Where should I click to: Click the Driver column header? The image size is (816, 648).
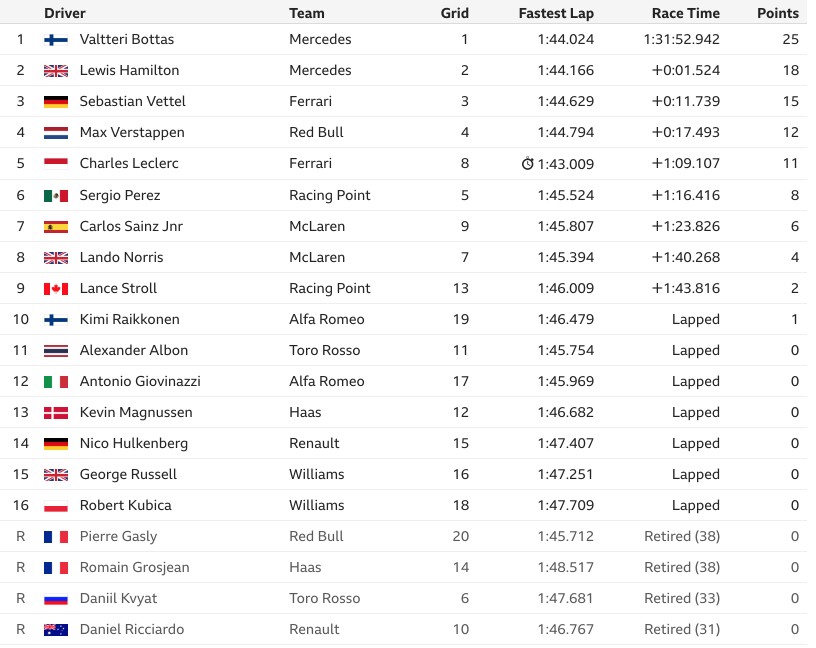[x=65, y=13]
